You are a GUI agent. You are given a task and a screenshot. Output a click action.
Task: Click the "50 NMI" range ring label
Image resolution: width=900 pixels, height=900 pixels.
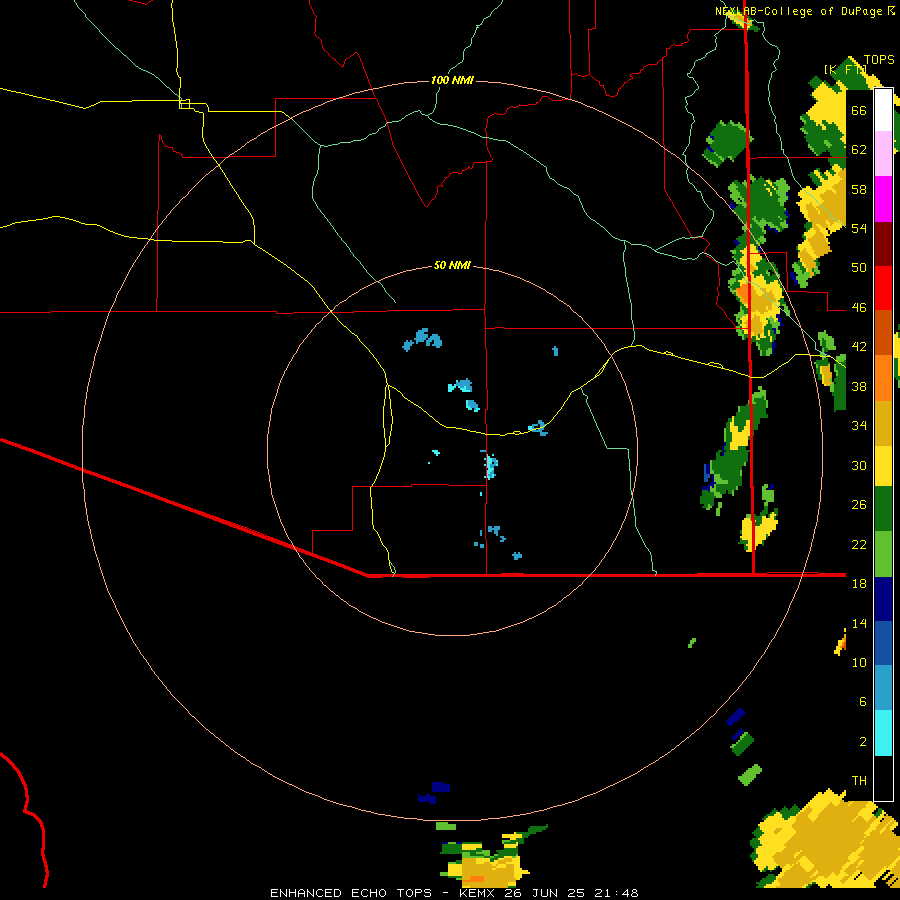click(452, 265)
